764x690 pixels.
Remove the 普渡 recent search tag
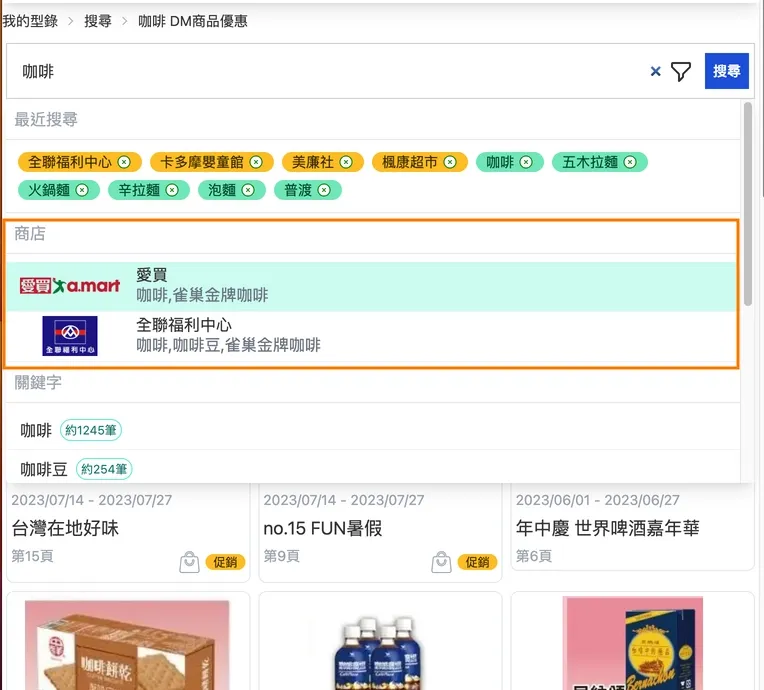[x=324, y=190]
